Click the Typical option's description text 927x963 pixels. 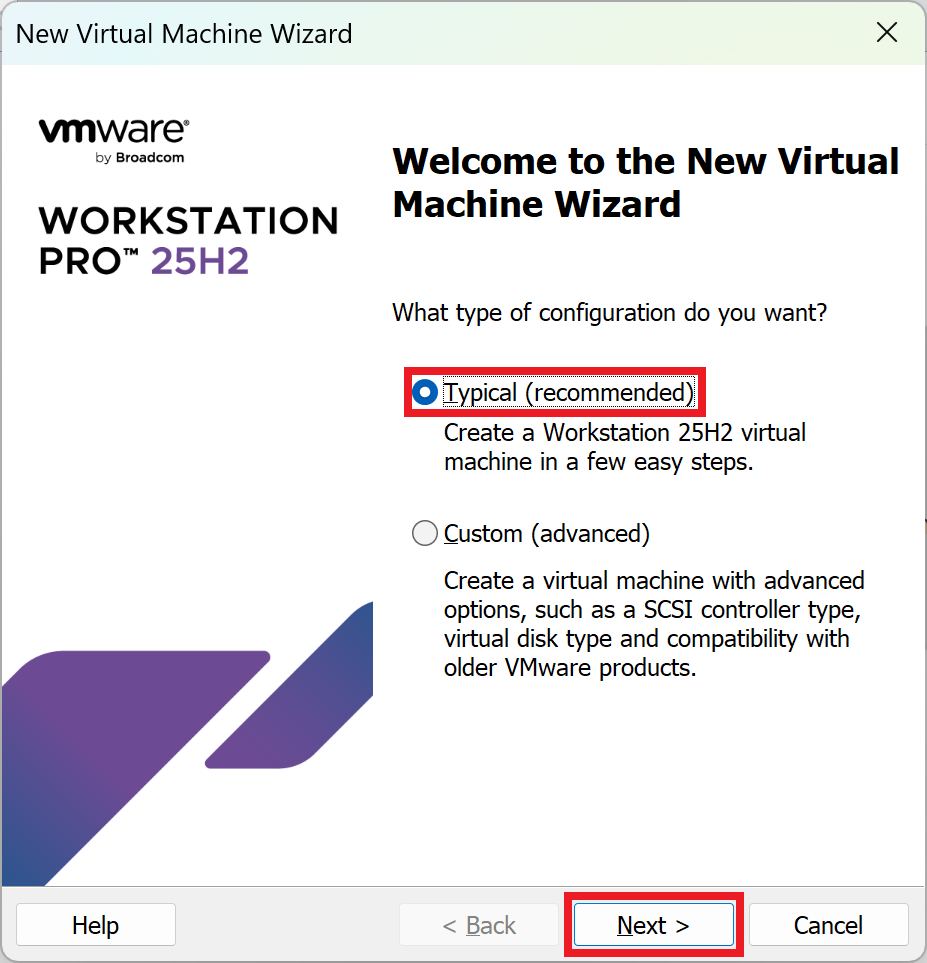click(624, 448)
